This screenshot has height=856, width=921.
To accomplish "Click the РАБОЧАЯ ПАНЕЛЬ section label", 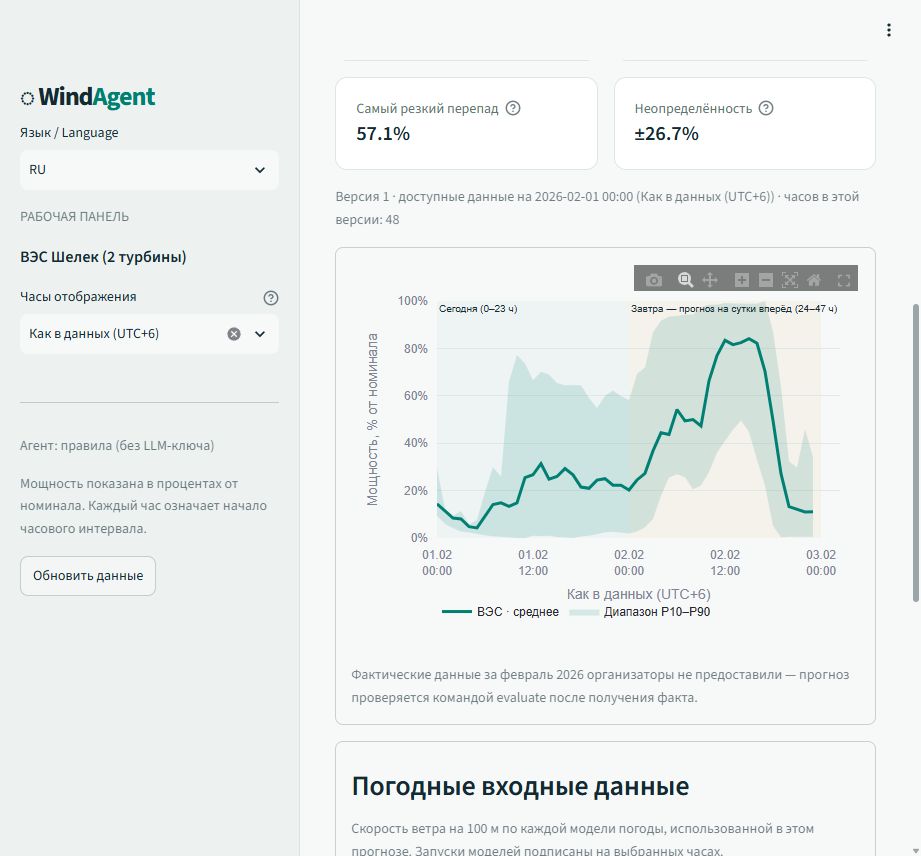I will click(x=75, y=216).
